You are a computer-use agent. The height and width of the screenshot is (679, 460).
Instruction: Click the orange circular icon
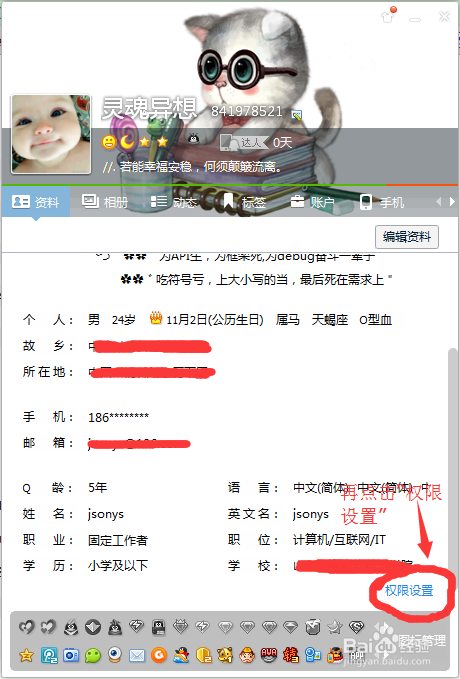pos(159,655)
